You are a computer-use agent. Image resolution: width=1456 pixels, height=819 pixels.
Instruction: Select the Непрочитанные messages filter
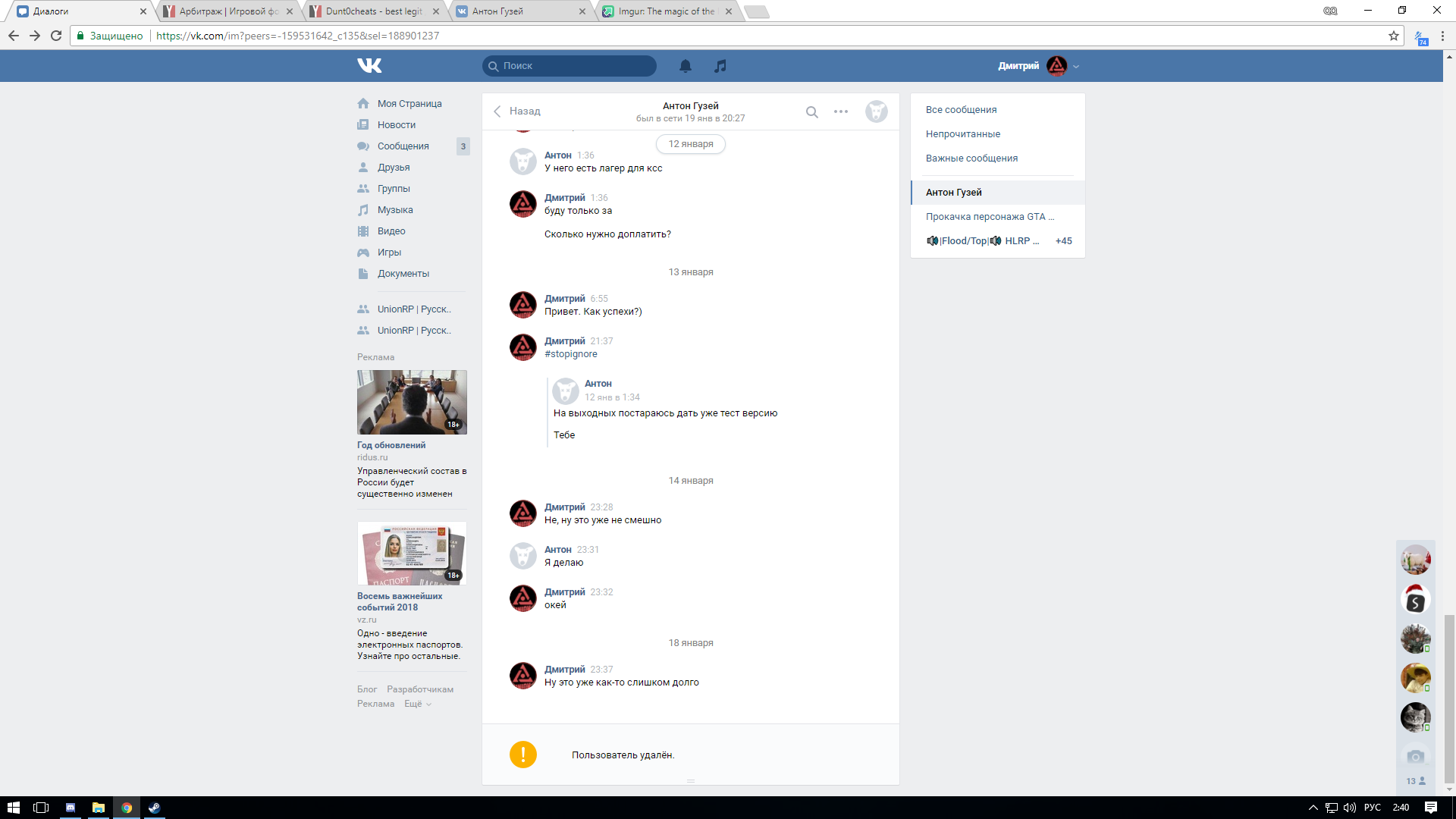pos(962,134)
